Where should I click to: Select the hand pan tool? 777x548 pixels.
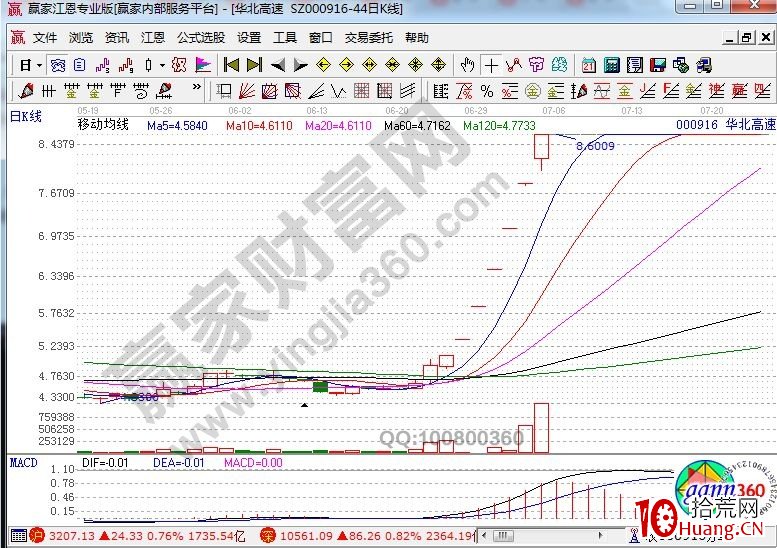[x=467, y=65]
